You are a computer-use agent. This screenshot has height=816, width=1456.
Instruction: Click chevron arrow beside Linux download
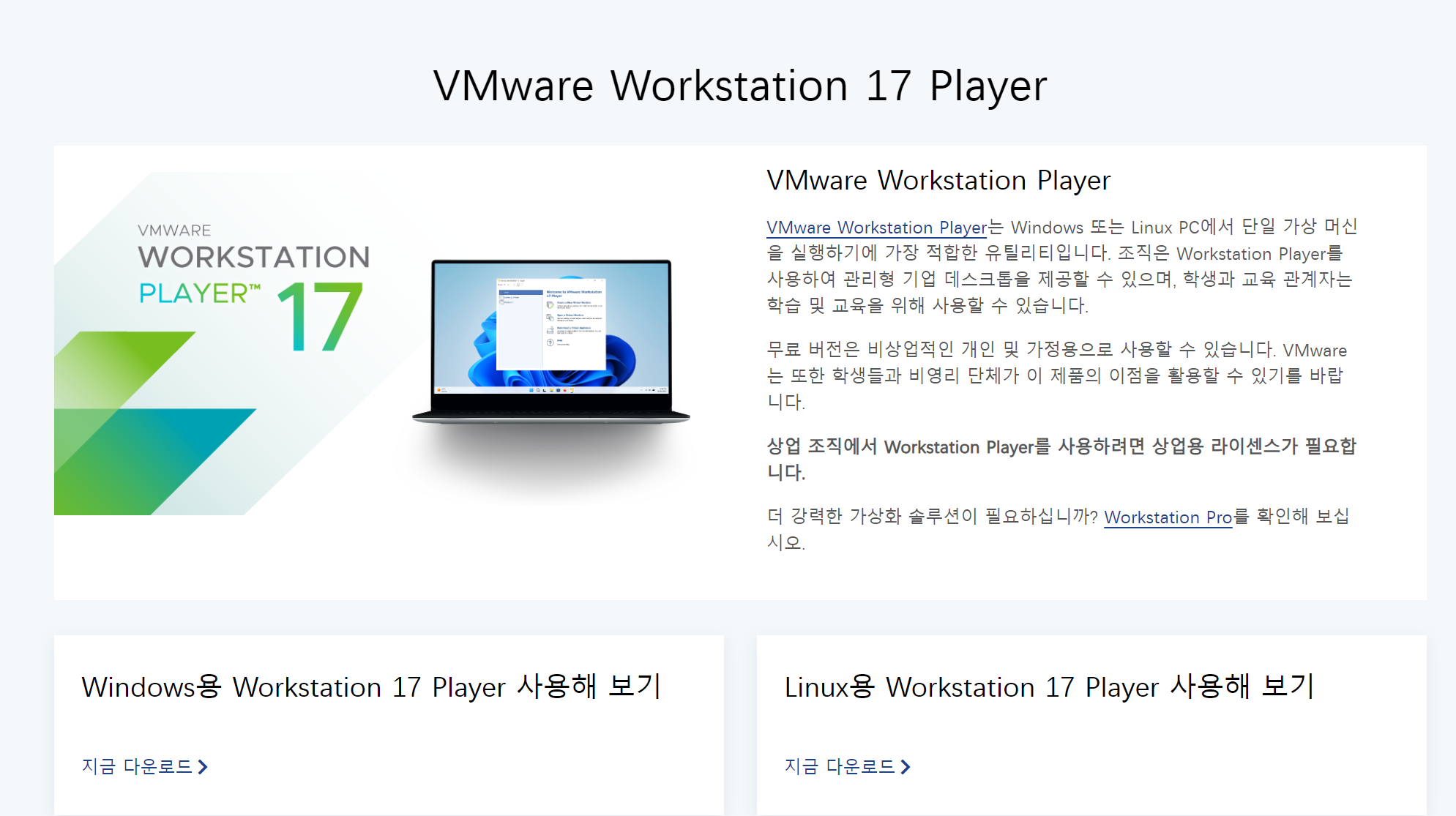pyautogui.click(x=906, y=767)
